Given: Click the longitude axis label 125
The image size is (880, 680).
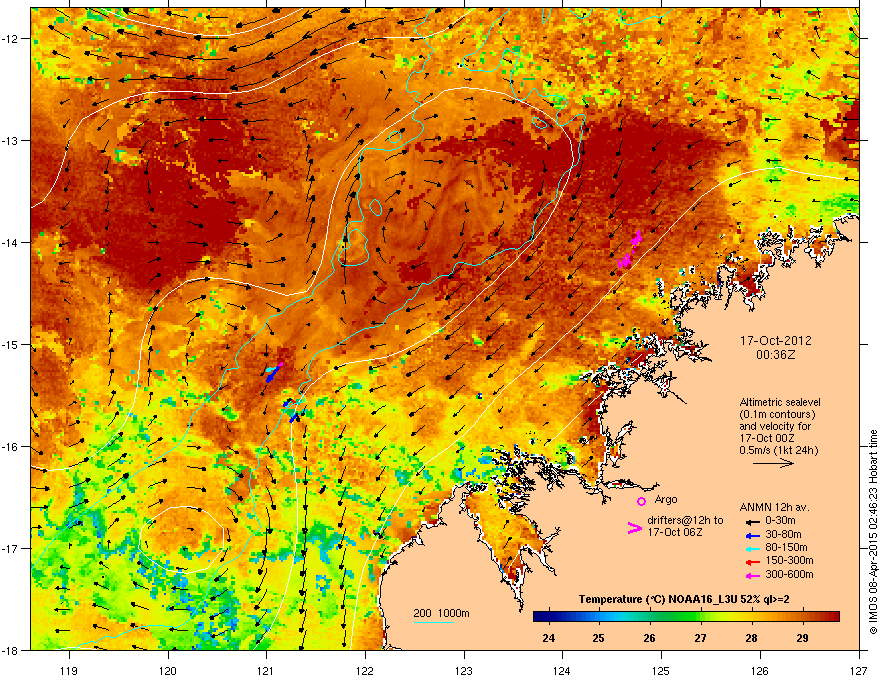Looking at the screenshot, I should 661,670.
